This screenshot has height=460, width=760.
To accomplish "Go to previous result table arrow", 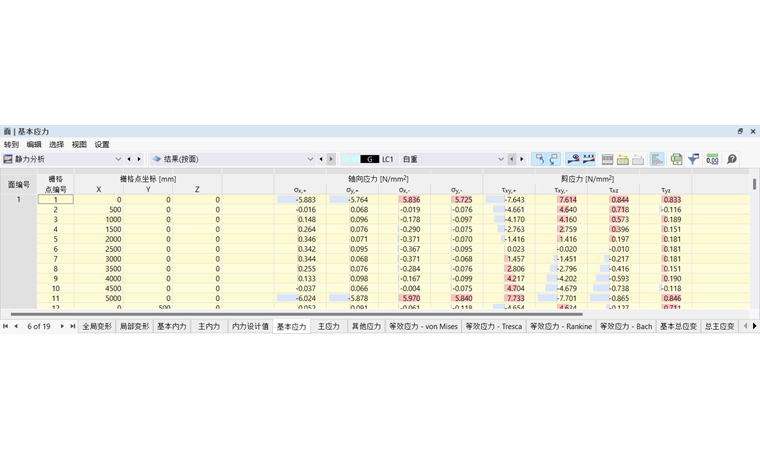I will (321, 159).
